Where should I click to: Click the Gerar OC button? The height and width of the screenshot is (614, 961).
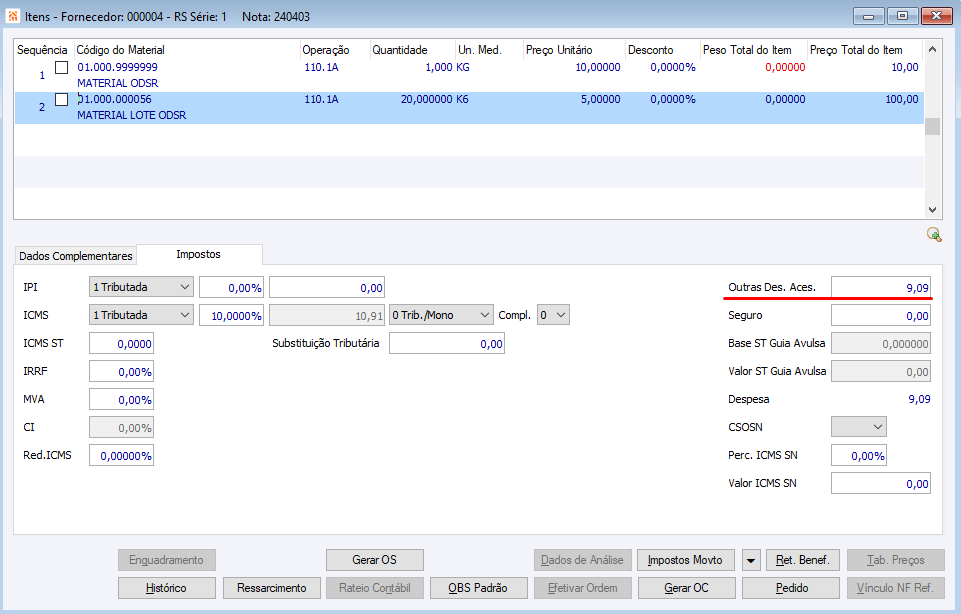pyautogui.click(x=686, y=588)
